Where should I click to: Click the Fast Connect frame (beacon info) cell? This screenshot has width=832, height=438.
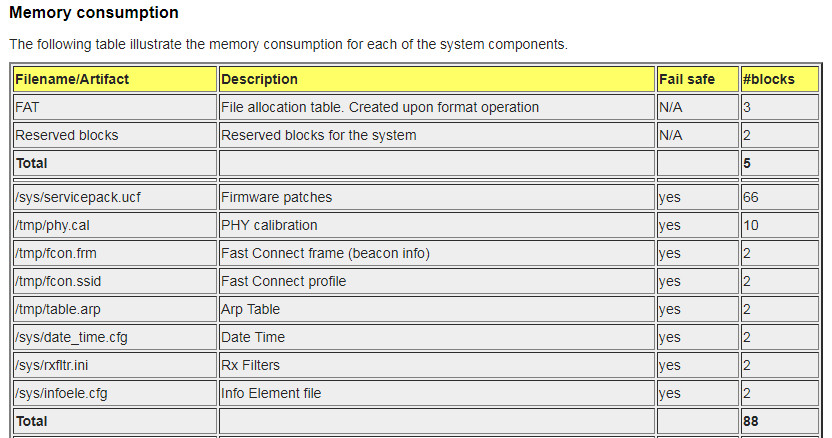[325, 253]
